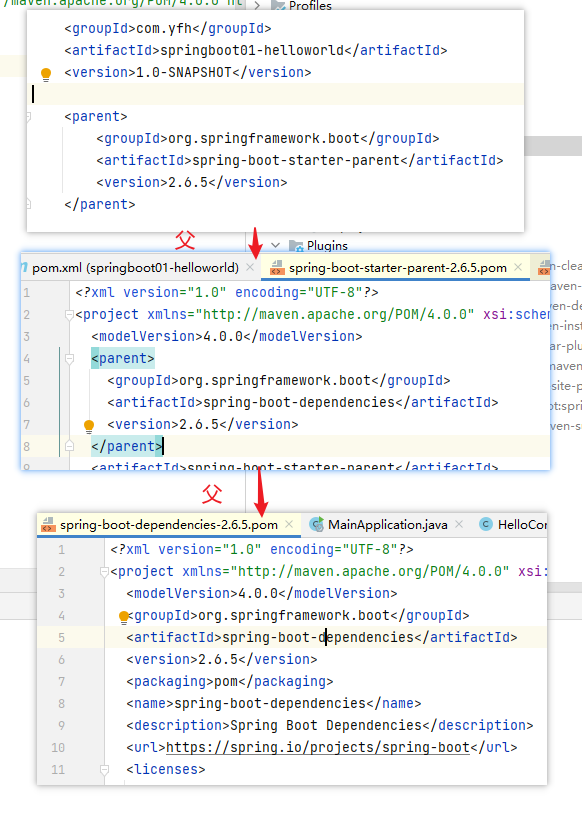Click the class icon on HelloCon tab
The height and width of the screenshot is (821, 582).
[486, 524]
